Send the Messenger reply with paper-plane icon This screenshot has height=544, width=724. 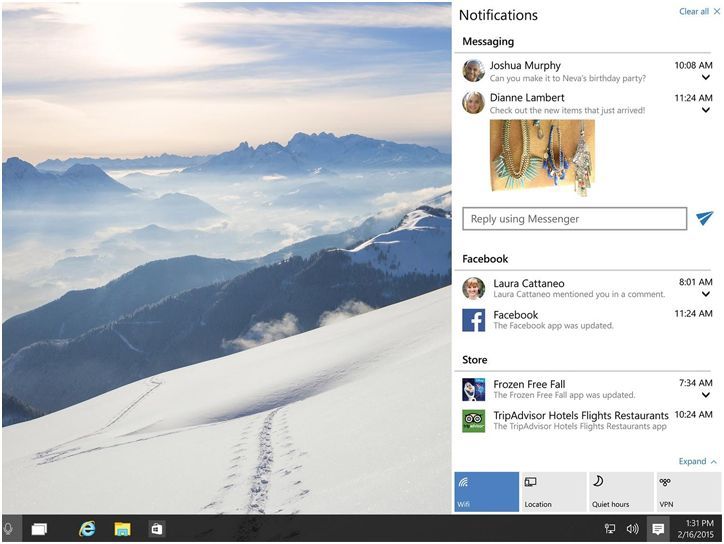(705, 218)
